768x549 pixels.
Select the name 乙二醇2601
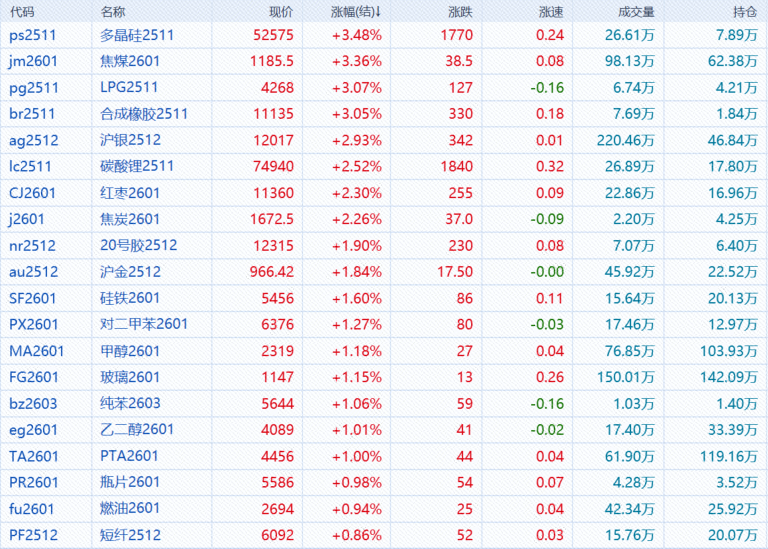click(x=137, y=430)
